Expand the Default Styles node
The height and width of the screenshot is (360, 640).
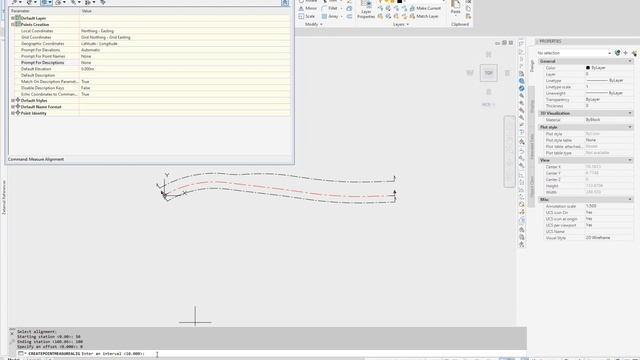tap(13, 100)
